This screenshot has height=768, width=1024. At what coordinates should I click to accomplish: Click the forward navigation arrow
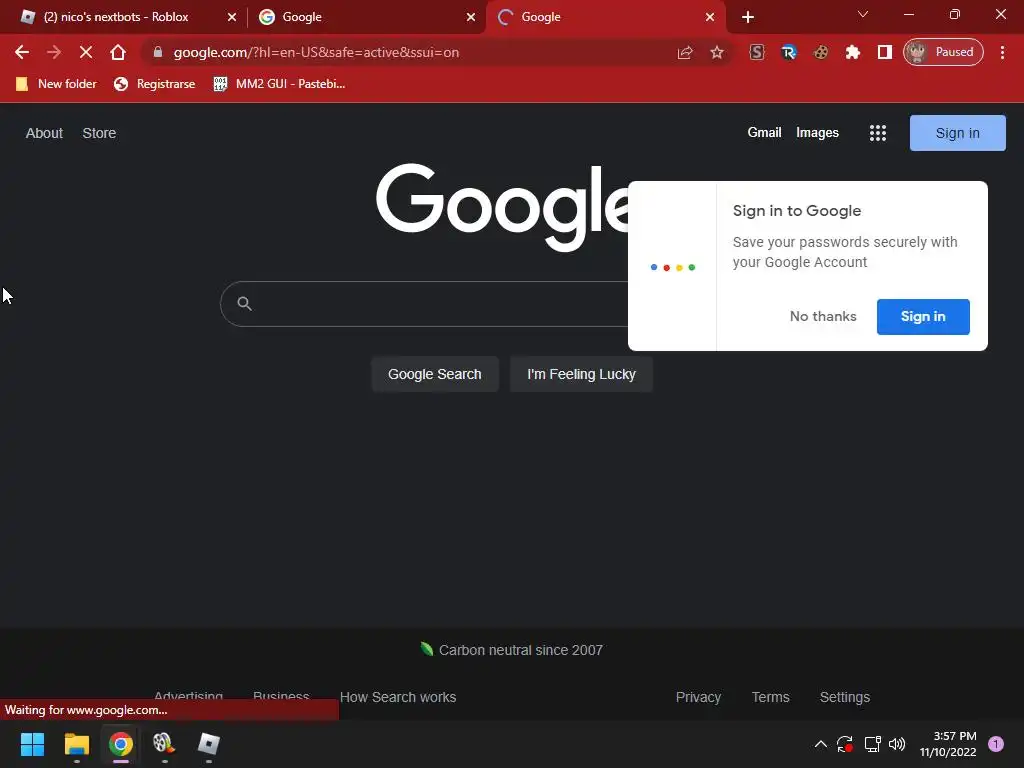coord(54,52)
